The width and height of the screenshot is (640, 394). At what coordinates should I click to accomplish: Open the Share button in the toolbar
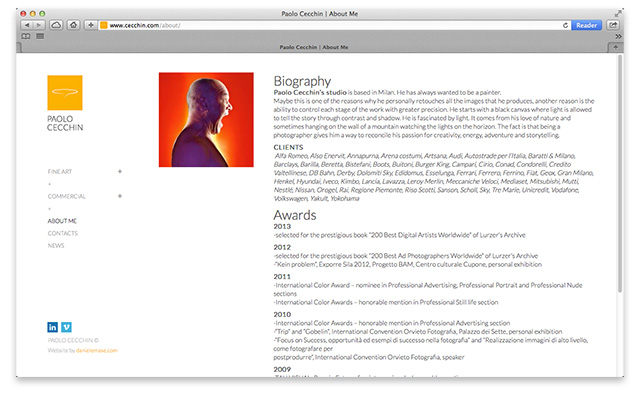pos(613,25)
